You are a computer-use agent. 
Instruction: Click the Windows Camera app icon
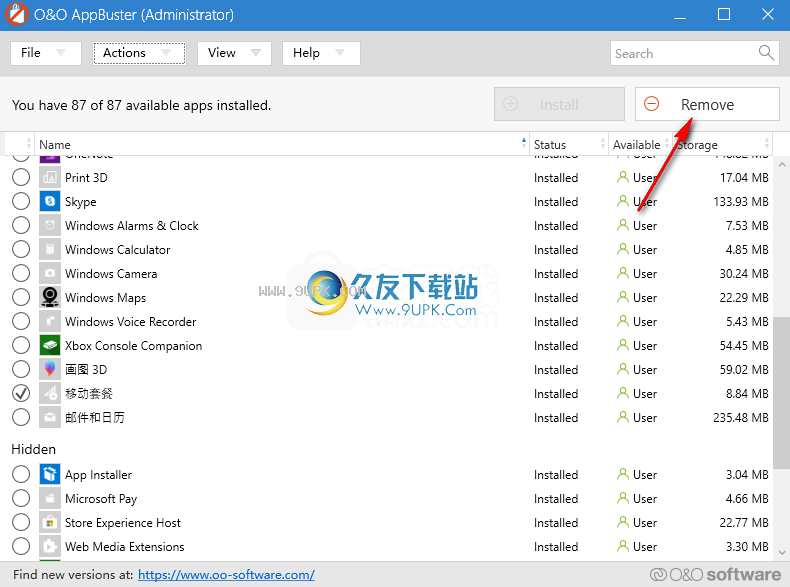(x=50, y=273)
